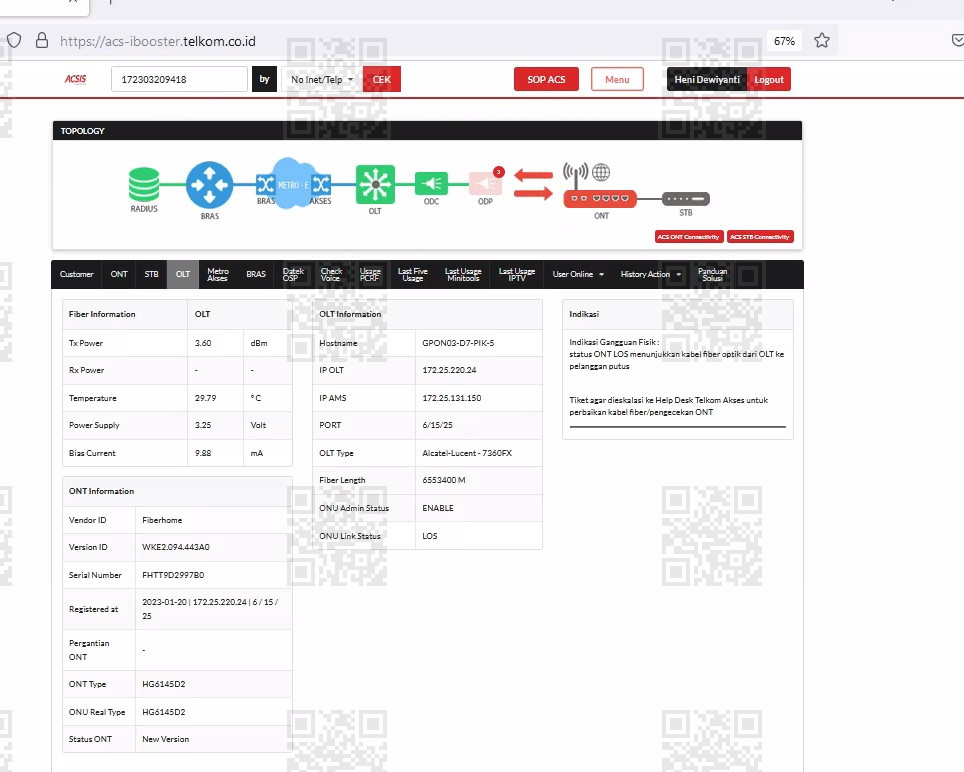Viewport: 964px width, 772px height.
Task: Click the ODP icon with red badge
Action: pyautogui.click(x=486, y=183)
